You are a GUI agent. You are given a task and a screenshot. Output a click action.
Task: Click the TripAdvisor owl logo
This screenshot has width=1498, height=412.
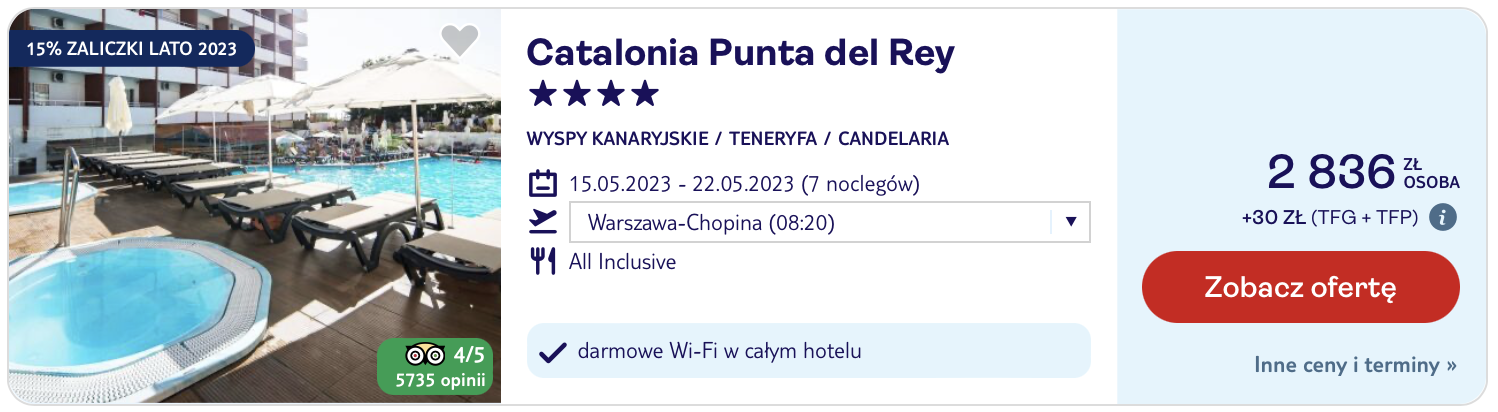pos(425,355)
